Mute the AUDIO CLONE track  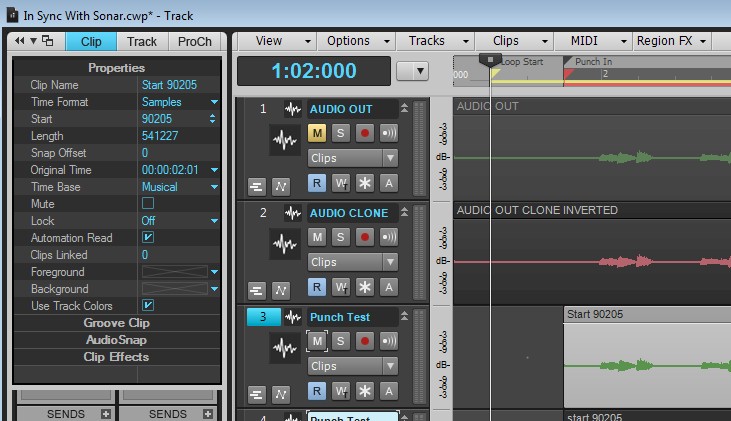tap(317, 237)
